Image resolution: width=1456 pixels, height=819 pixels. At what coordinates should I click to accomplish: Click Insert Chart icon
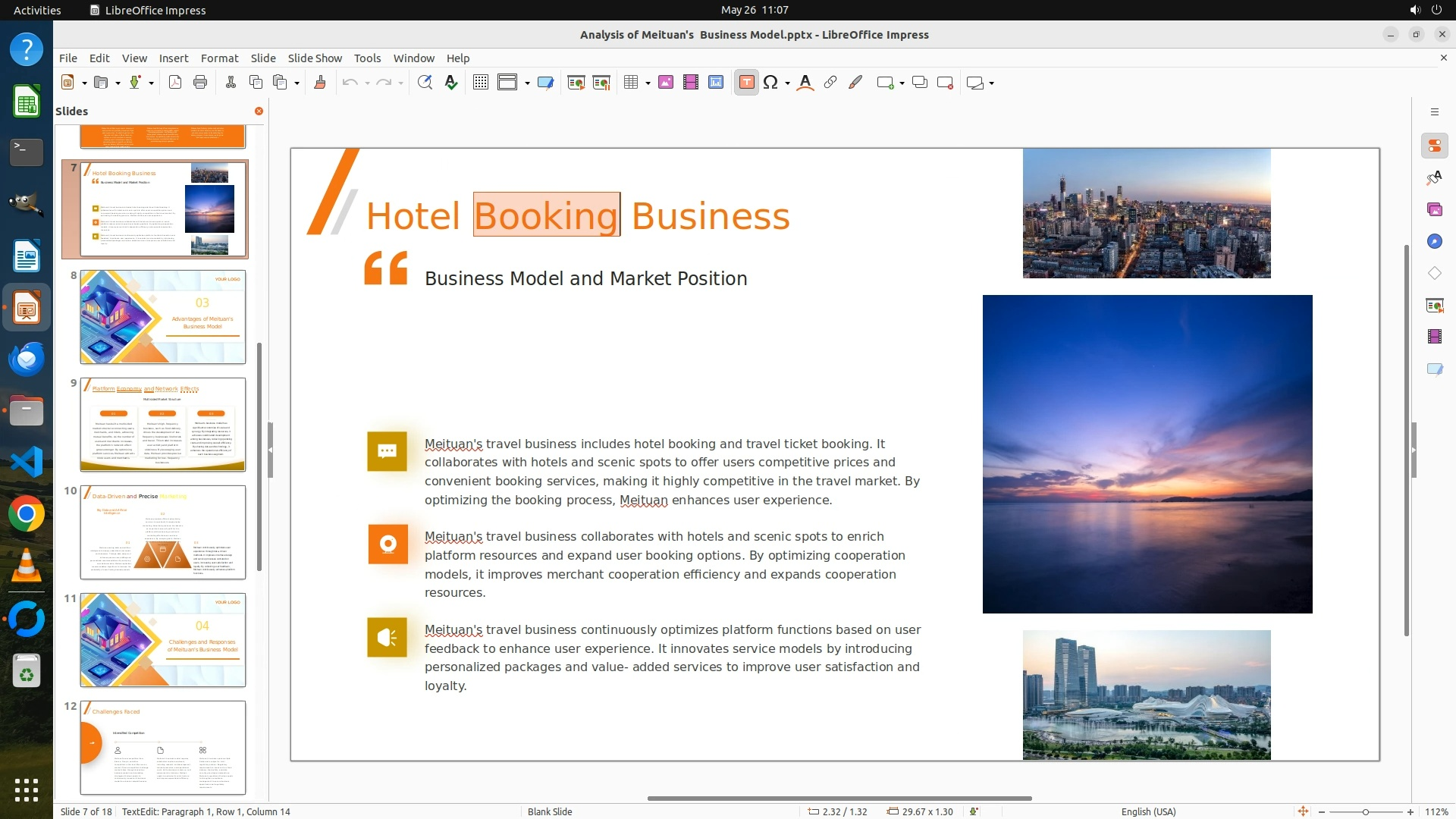click(x=716, y=83)
